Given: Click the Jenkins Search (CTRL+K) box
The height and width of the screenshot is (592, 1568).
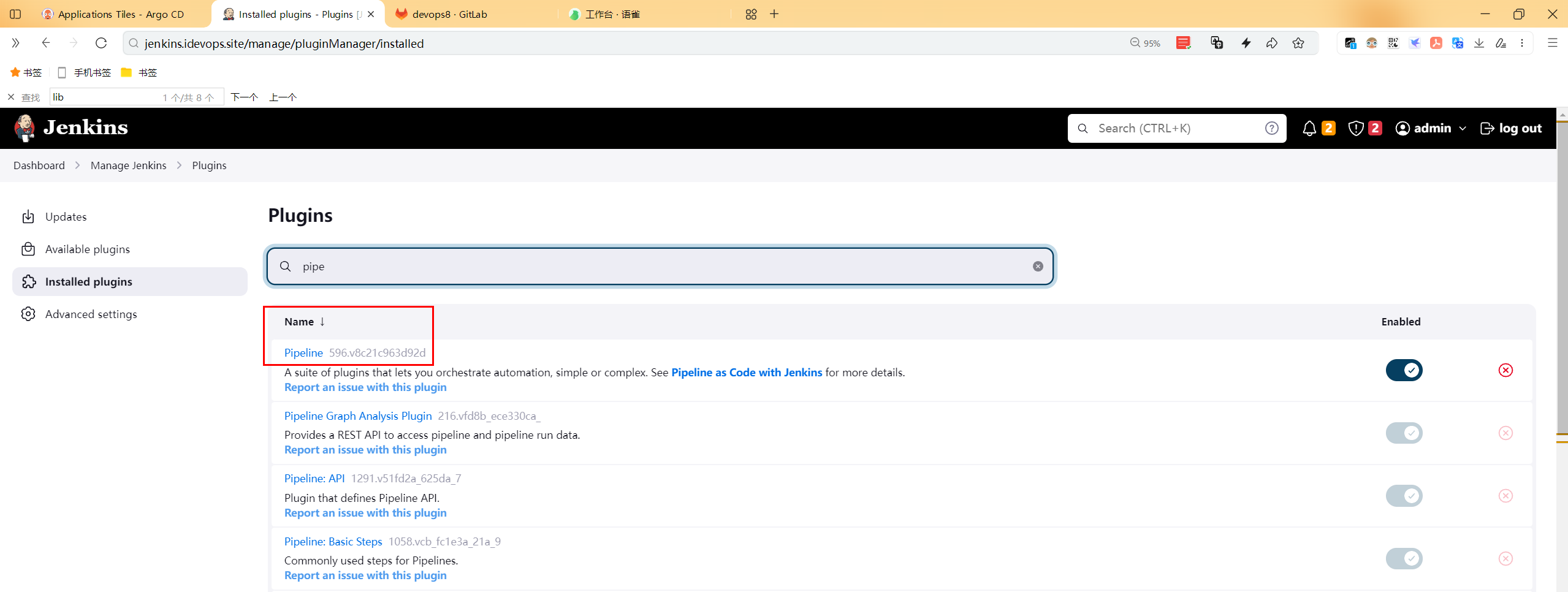Looking at the screenshot, I should point(1176,128).
